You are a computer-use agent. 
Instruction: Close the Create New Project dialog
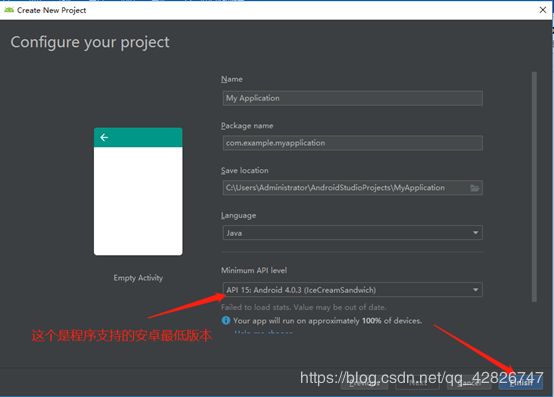pos(543,10)
